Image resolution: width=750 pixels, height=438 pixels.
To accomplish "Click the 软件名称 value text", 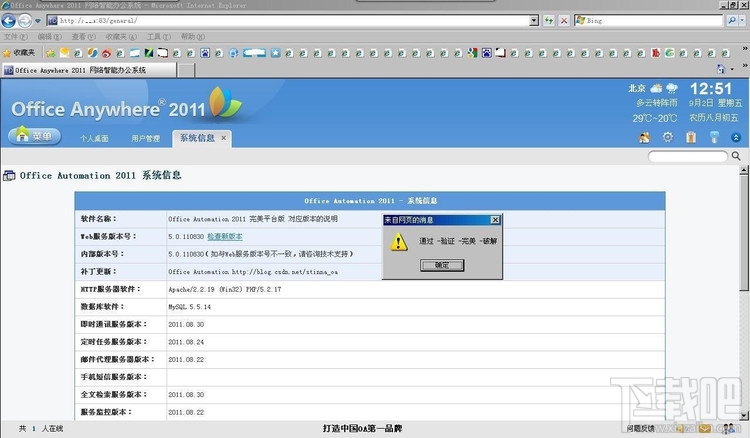I will tap(253, 219).
